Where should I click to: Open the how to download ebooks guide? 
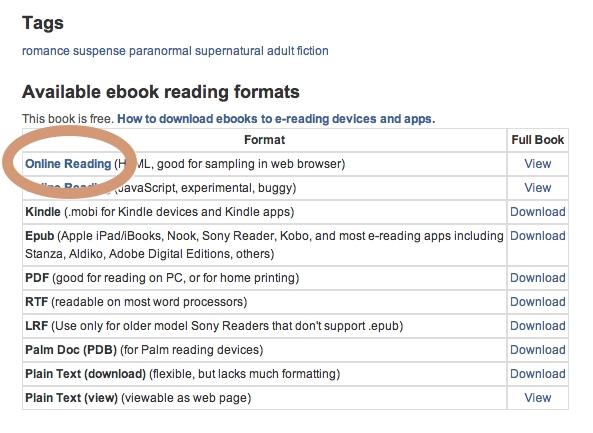coord(276,119)
